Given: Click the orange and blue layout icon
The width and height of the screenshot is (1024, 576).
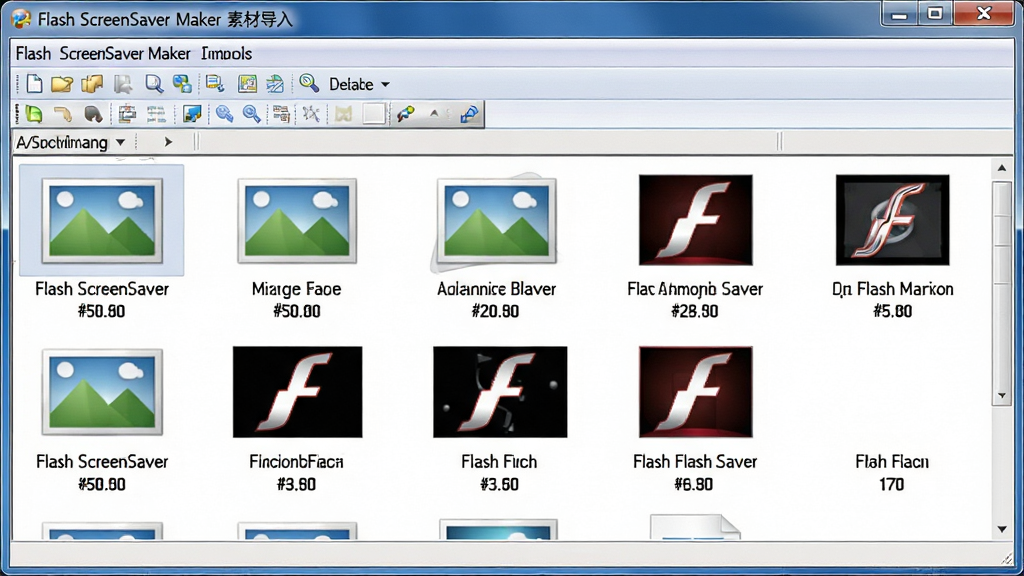Looking at the screenshot, I should tap(127, 114).
